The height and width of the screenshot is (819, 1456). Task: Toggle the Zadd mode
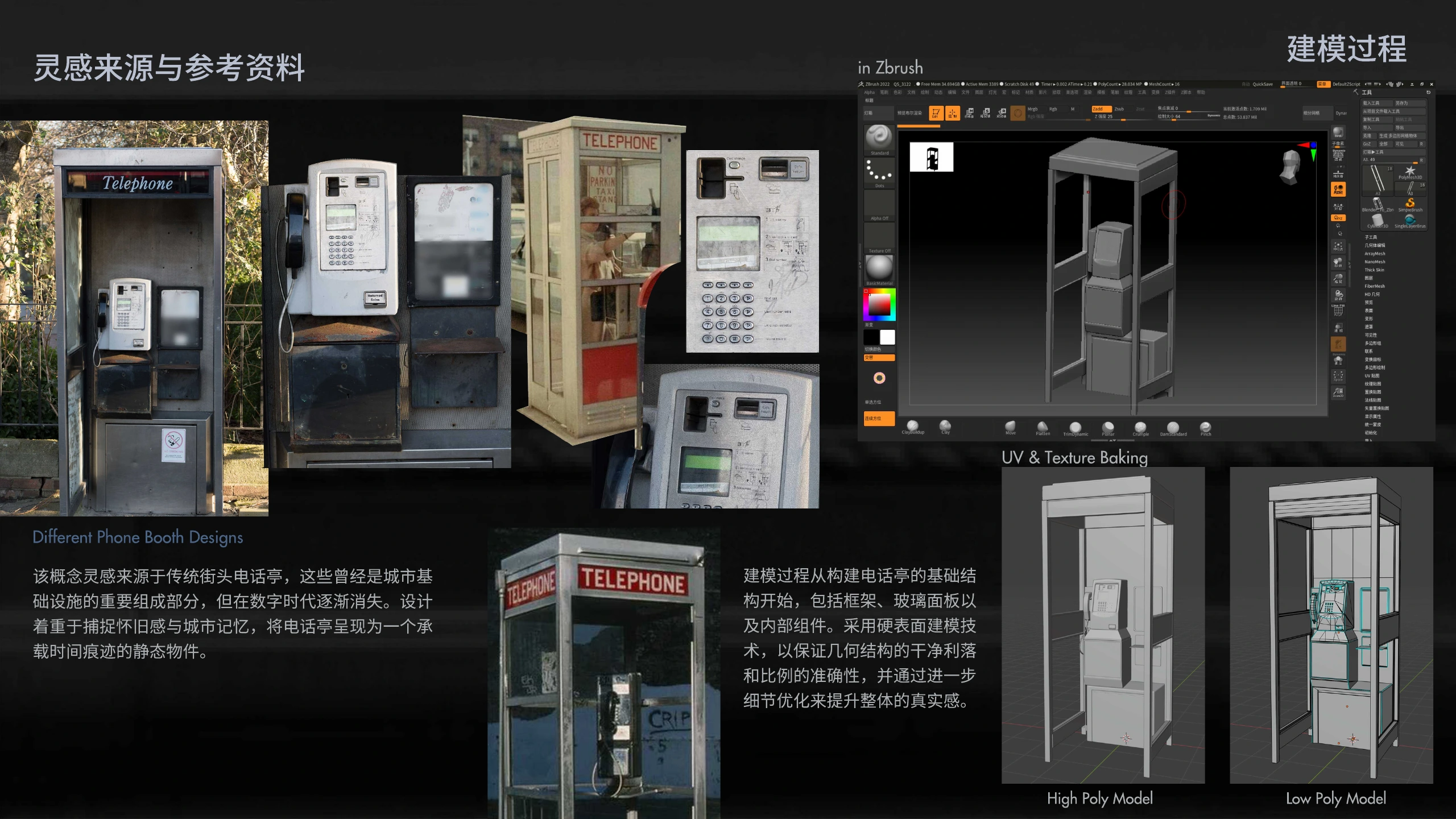pos(1102,109)
